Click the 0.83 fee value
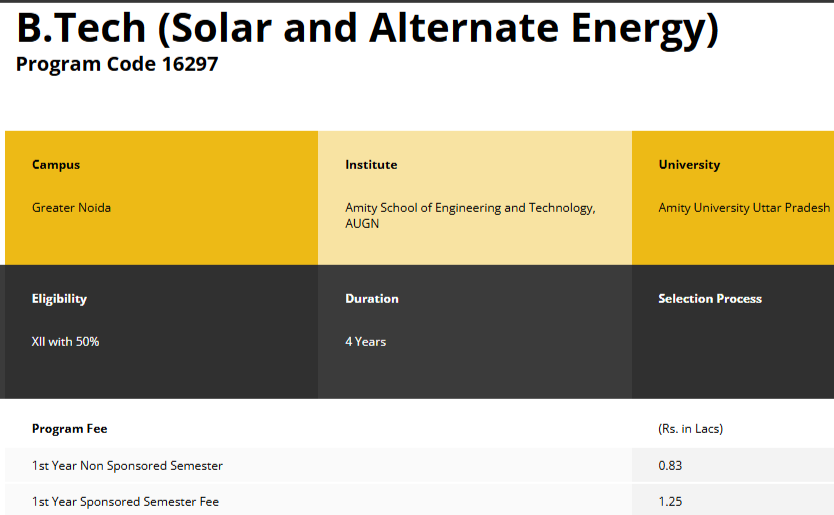834x515 pixels. 670,466
